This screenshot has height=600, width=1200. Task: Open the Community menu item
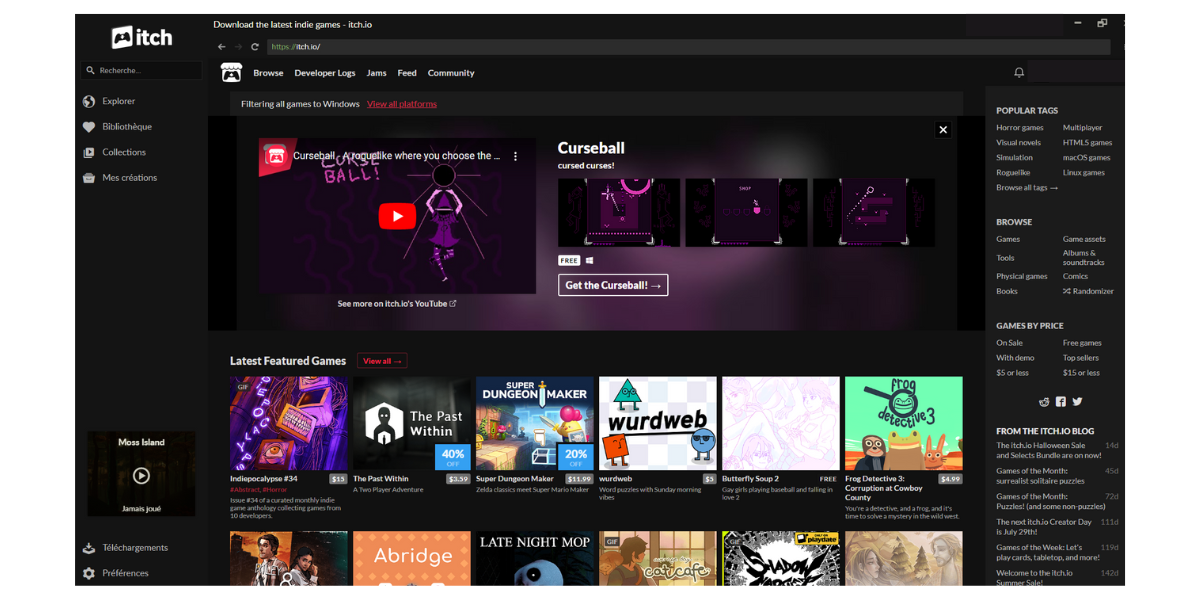click(451, 73)
